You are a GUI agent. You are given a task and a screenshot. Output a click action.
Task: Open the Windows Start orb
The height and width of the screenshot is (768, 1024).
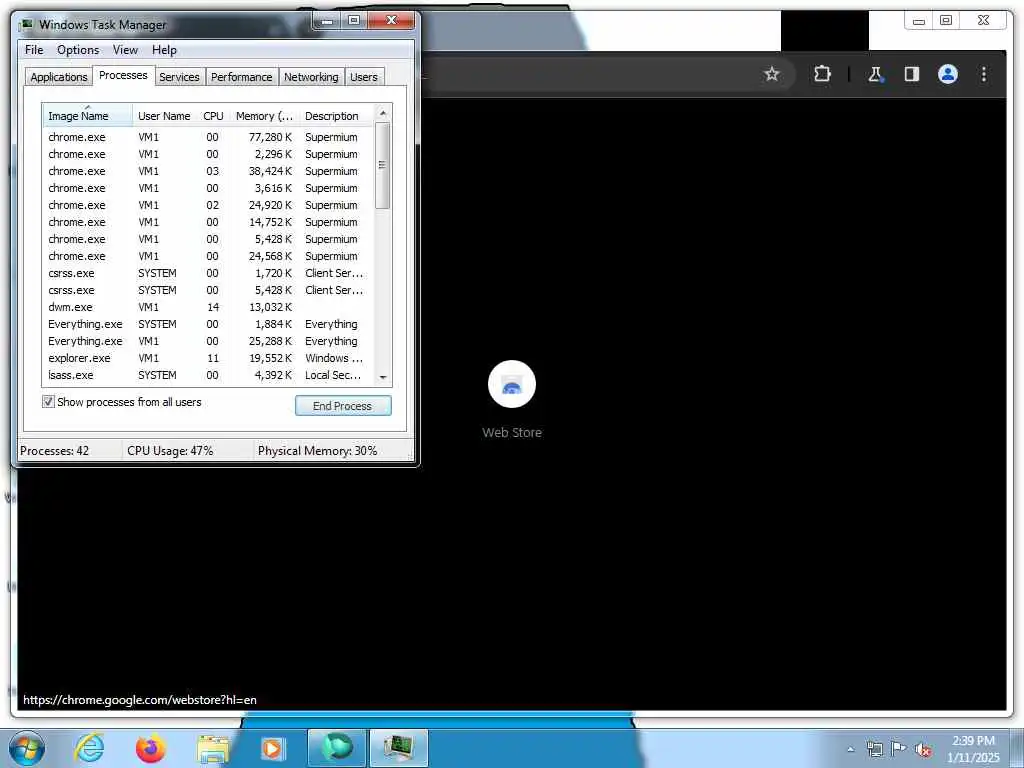27,748
